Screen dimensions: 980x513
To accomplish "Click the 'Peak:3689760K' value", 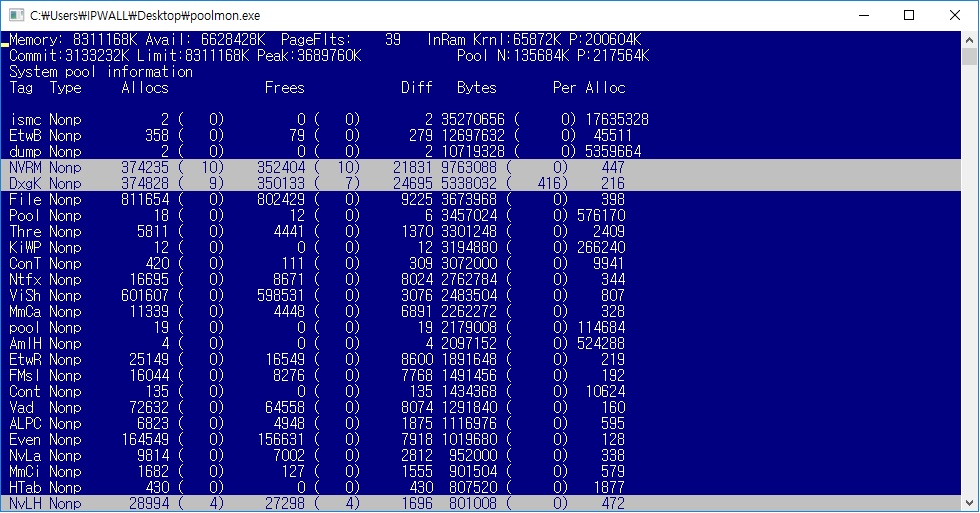I will click(309, 56).
